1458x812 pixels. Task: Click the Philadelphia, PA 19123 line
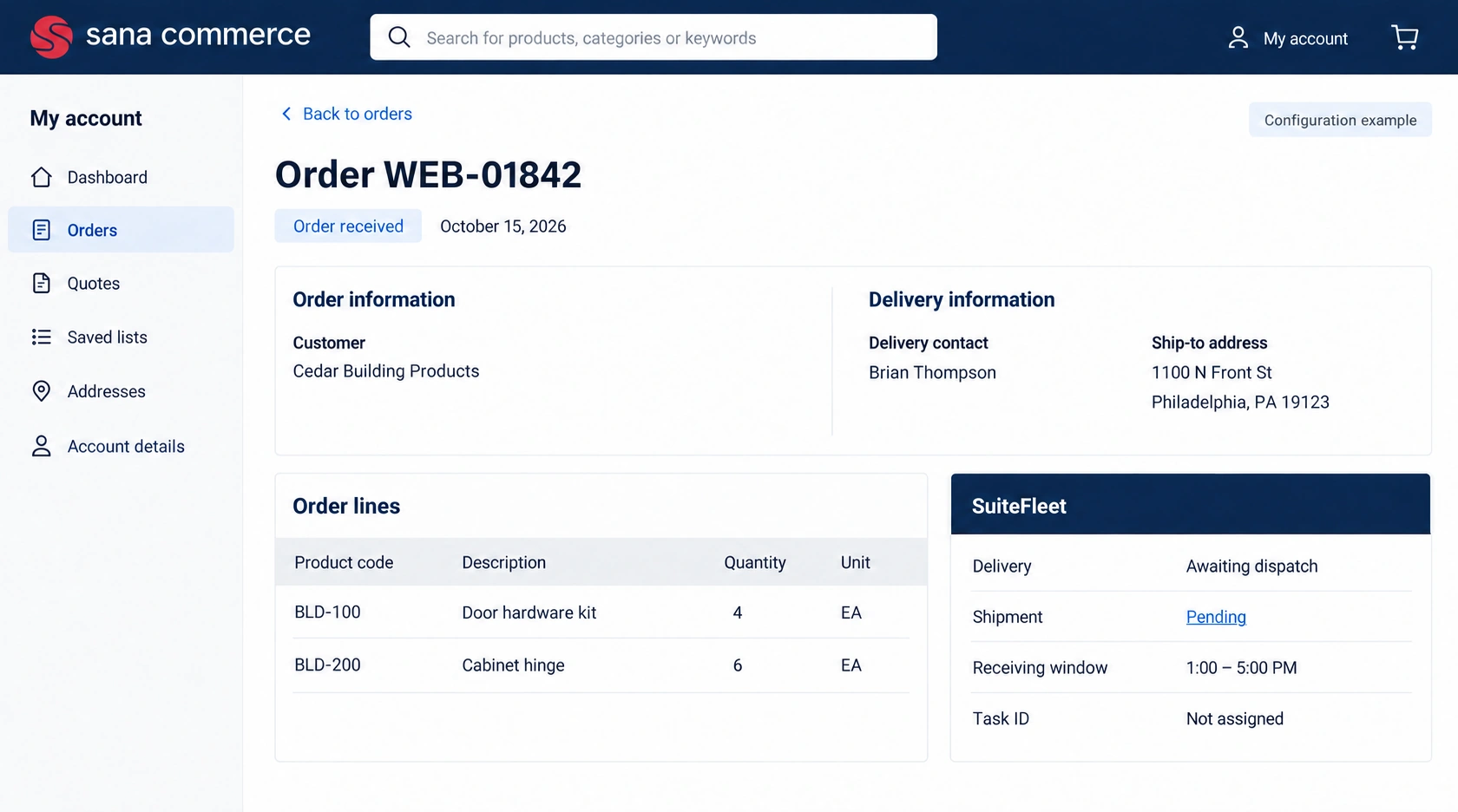coord(1240,403)
